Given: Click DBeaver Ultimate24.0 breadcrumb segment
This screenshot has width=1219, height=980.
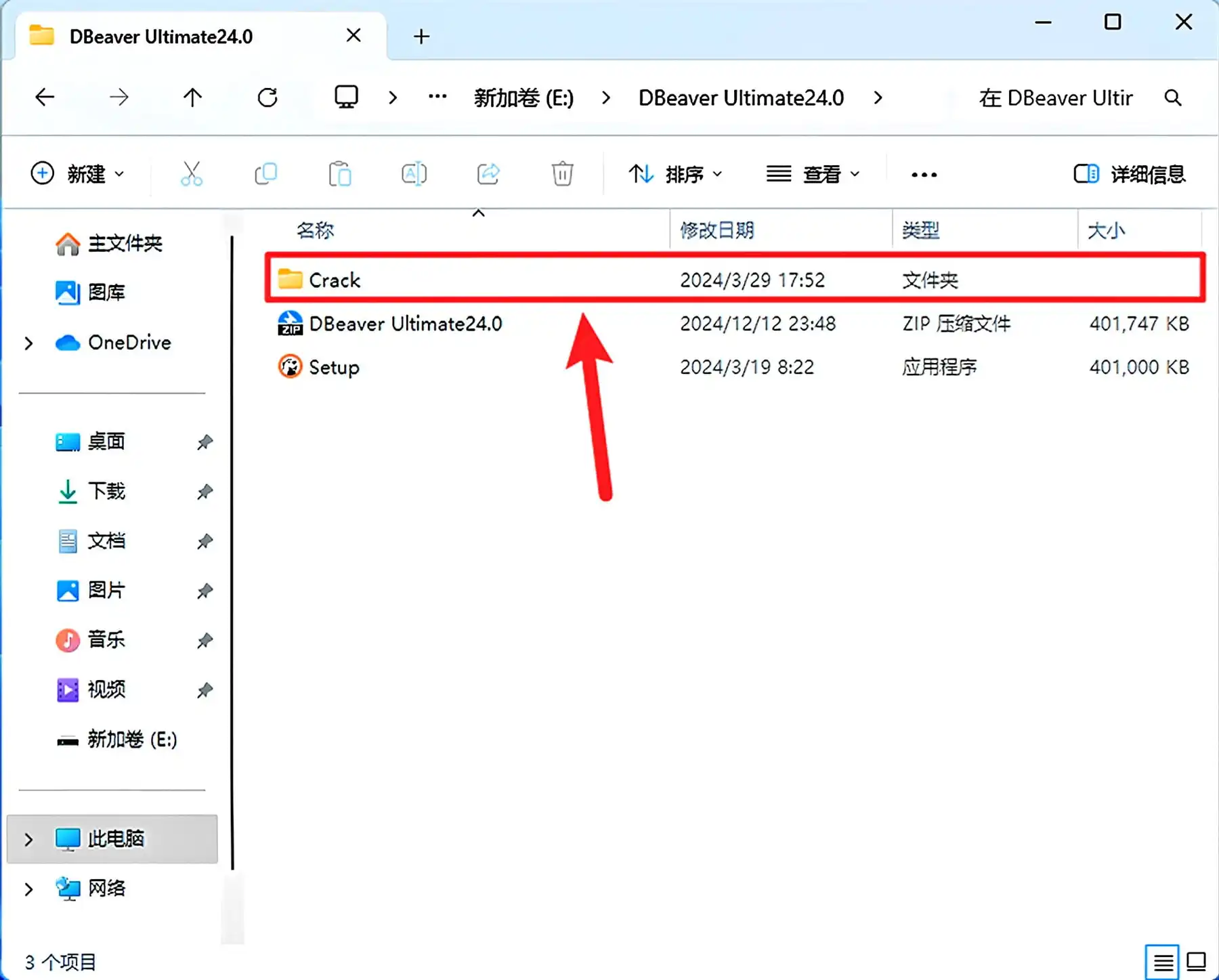Looking at the screenshot, I should point(741,98).
